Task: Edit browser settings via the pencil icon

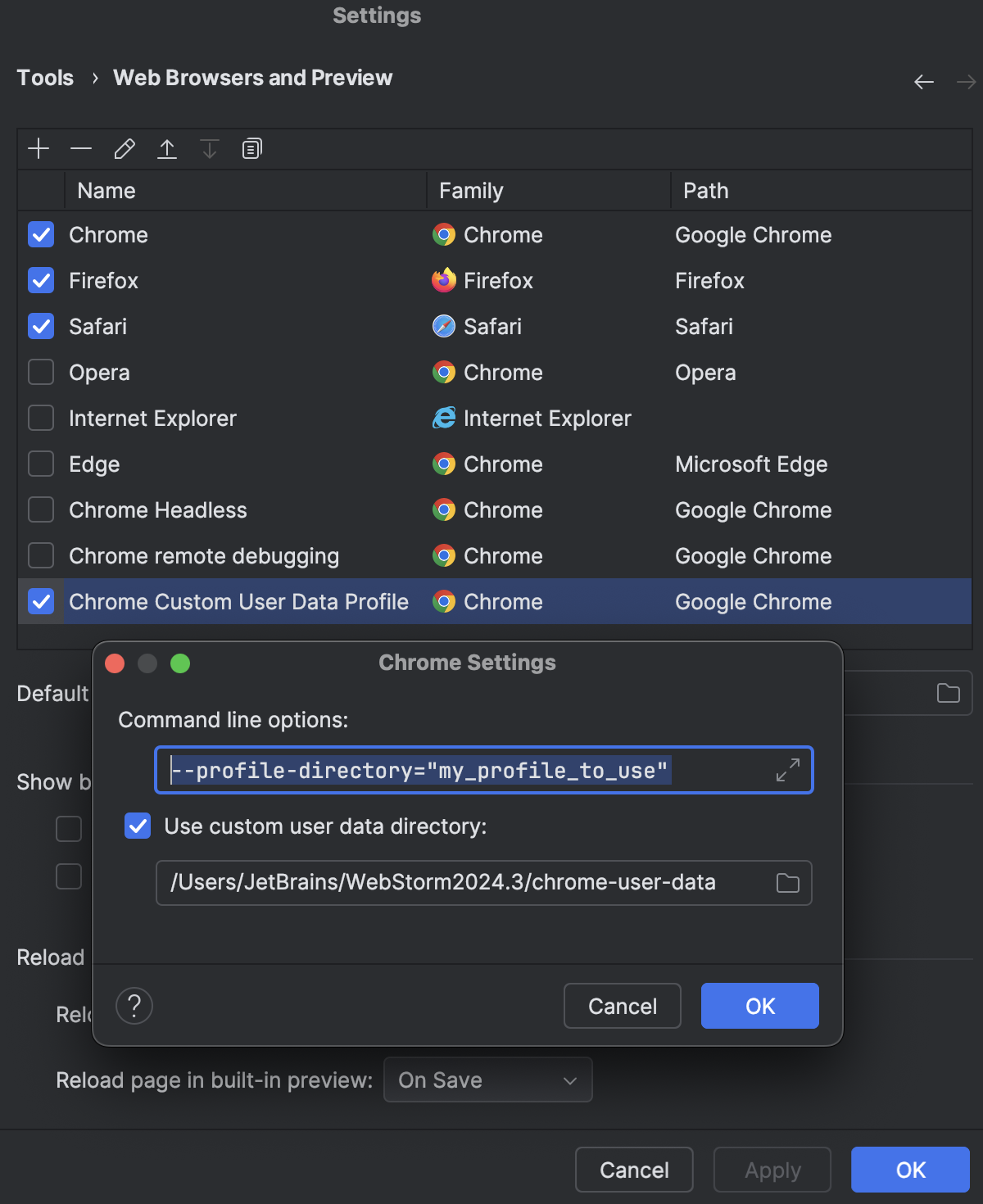Action: (124, 148)
